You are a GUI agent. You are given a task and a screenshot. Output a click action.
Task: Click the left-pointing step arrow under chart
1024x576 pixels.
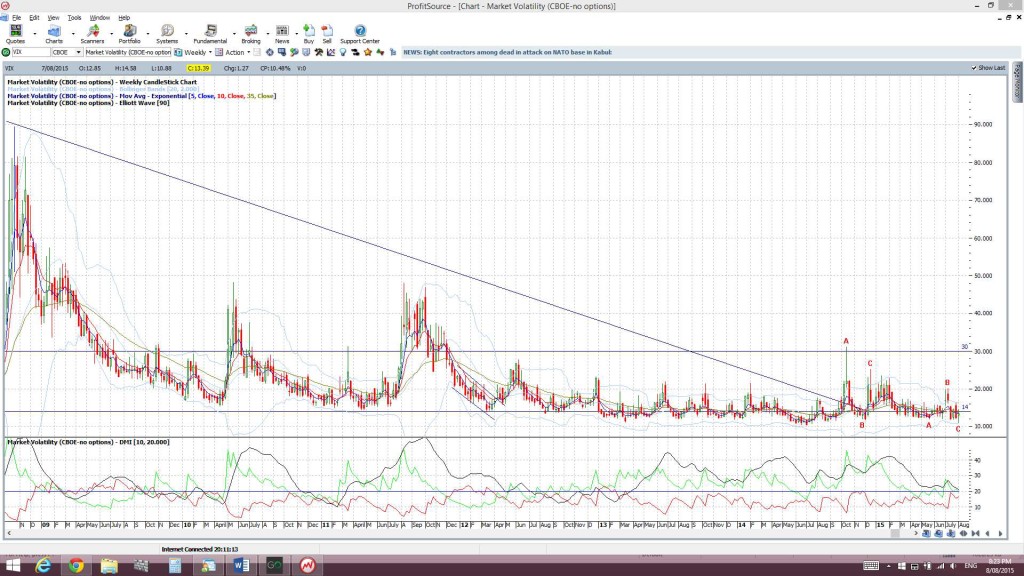tap(987, 534)
